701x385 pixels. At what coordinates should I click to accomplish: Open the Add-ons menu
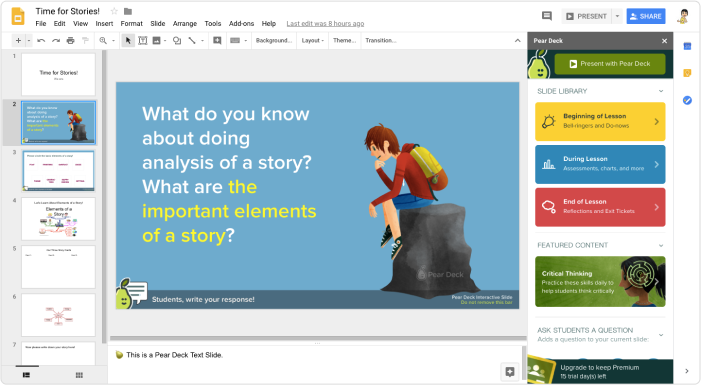pyautogui.click(x=241, y=24)
